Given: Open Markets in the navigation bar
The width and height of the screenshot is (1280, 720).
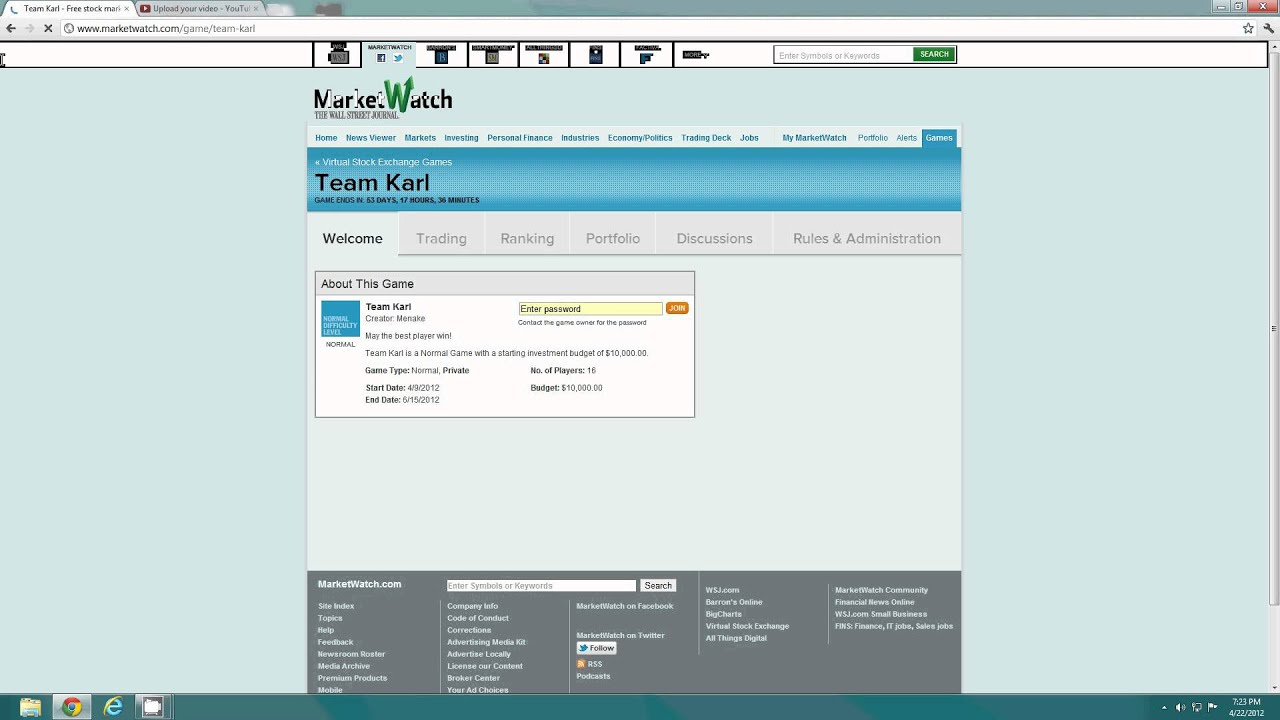Looking at the screenshot, I should (x=420, y=138).
